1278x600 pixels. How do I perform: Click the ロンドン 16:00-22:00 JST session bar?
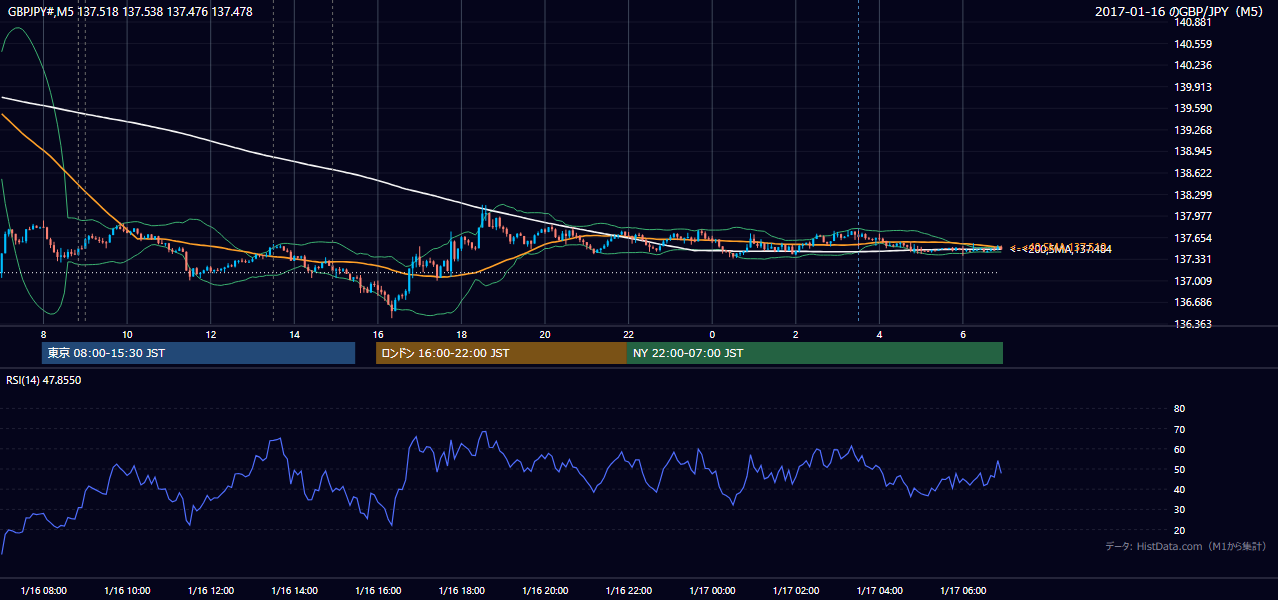[x=501, y=353]
